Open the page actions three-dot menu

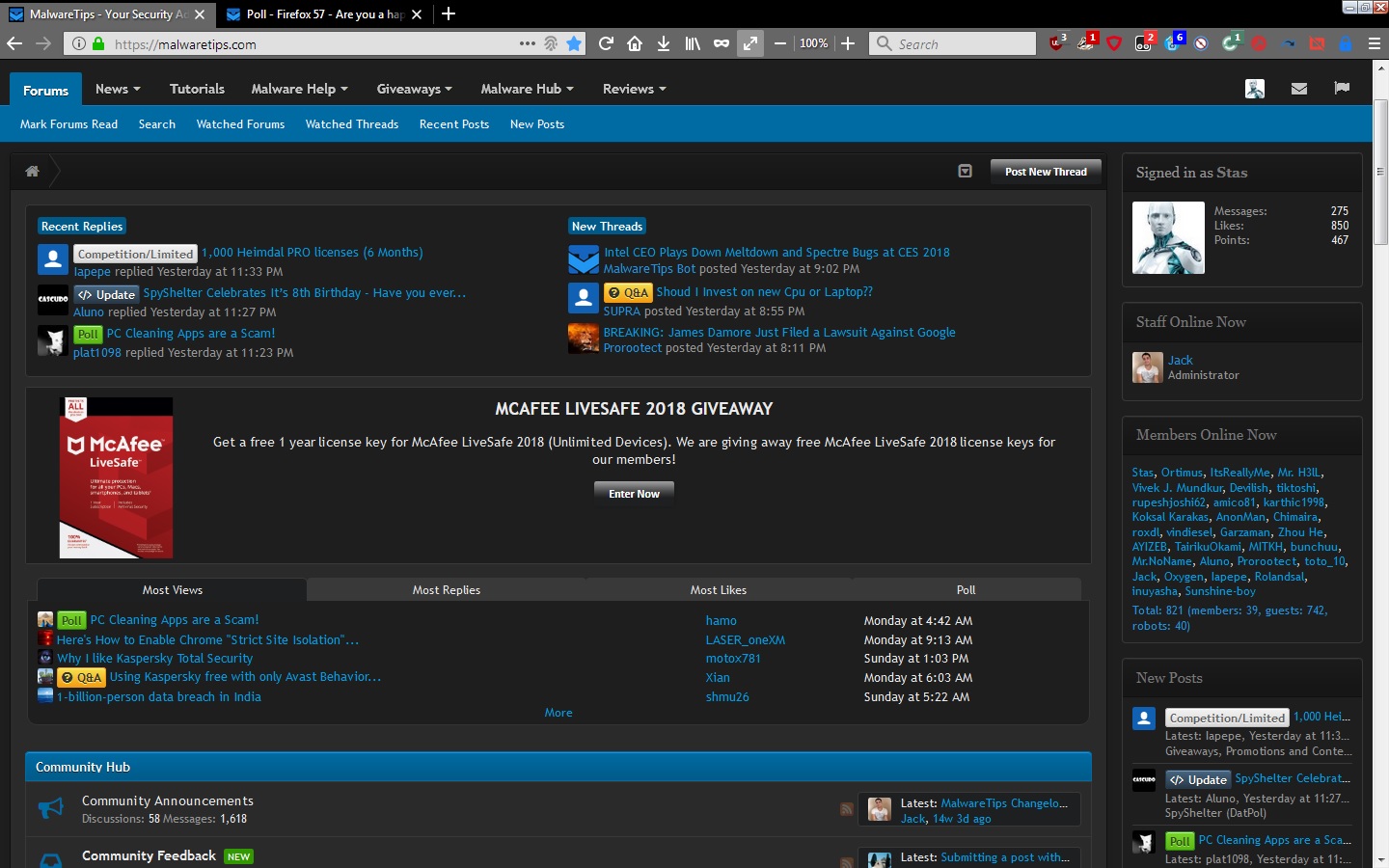coord(527,43)
